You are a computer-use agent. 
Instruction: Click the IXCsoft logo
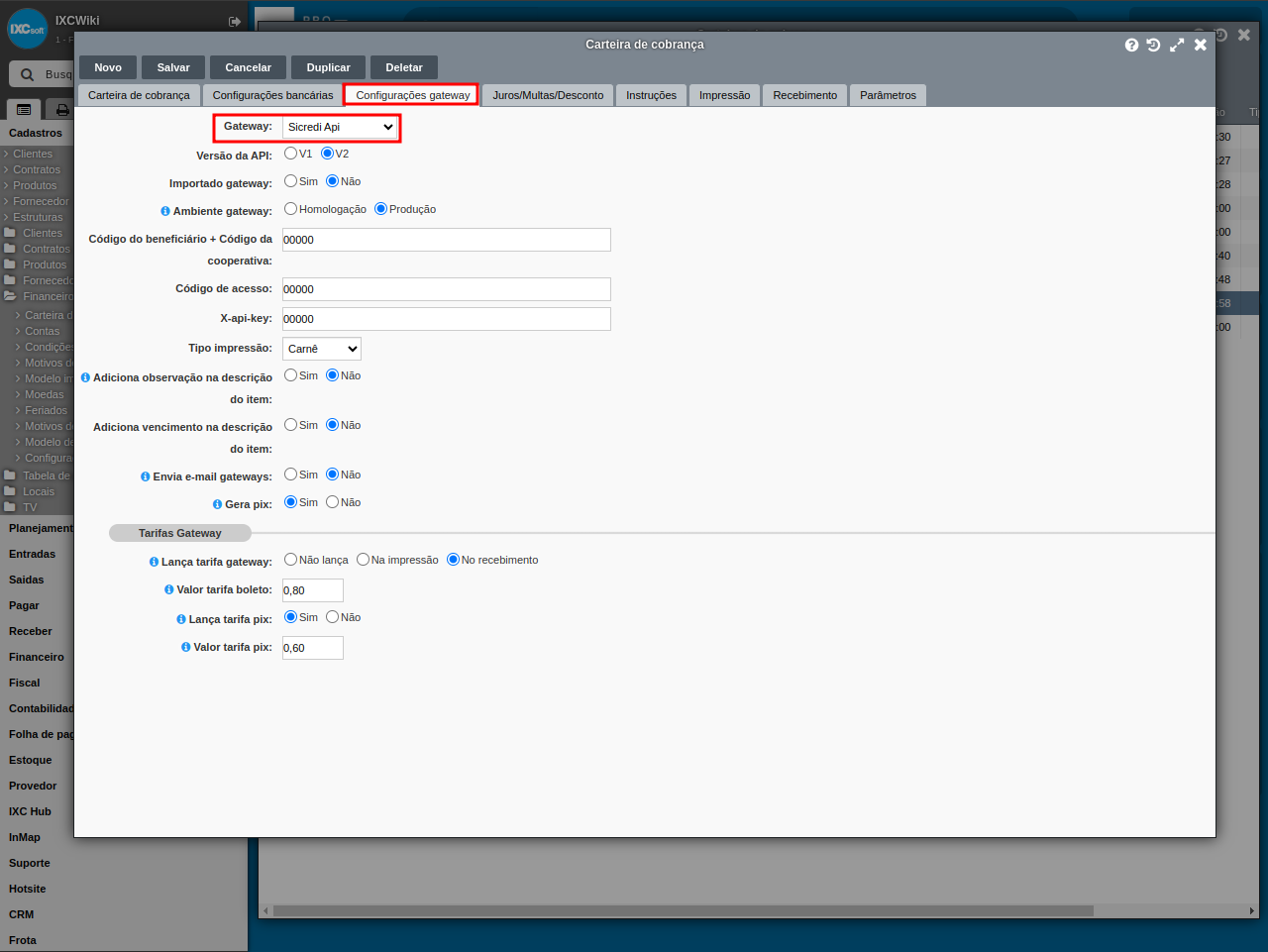(x=28, y=29)
